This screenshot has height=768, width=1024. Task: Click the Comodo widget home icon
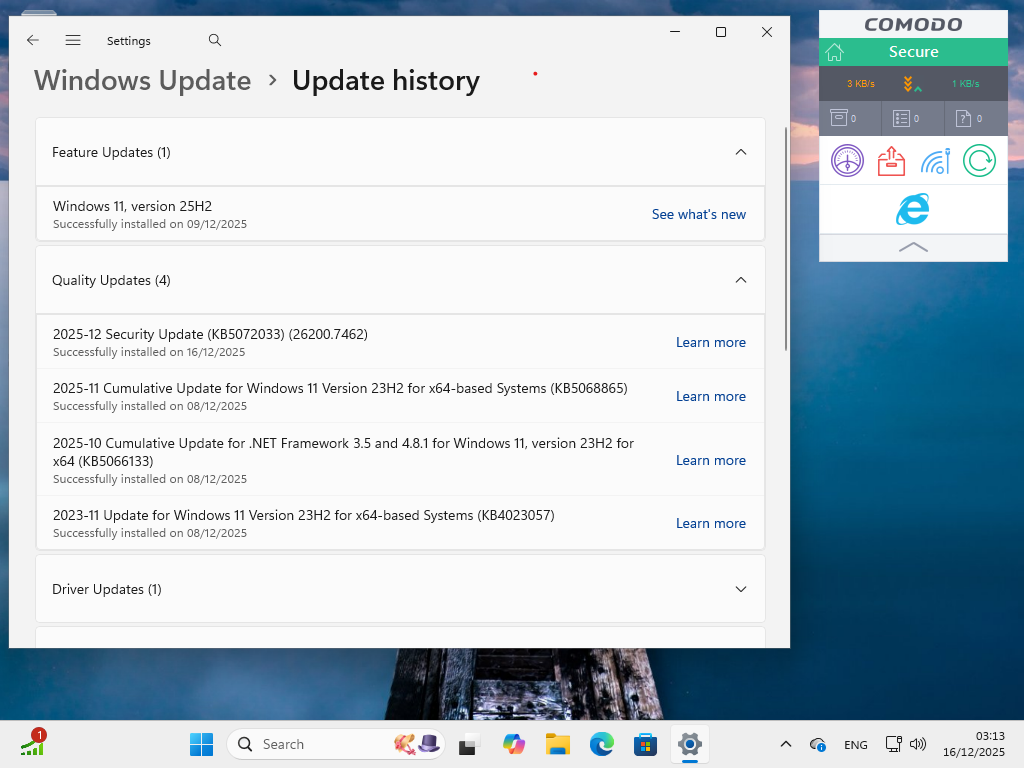click(x=835, y=52)
